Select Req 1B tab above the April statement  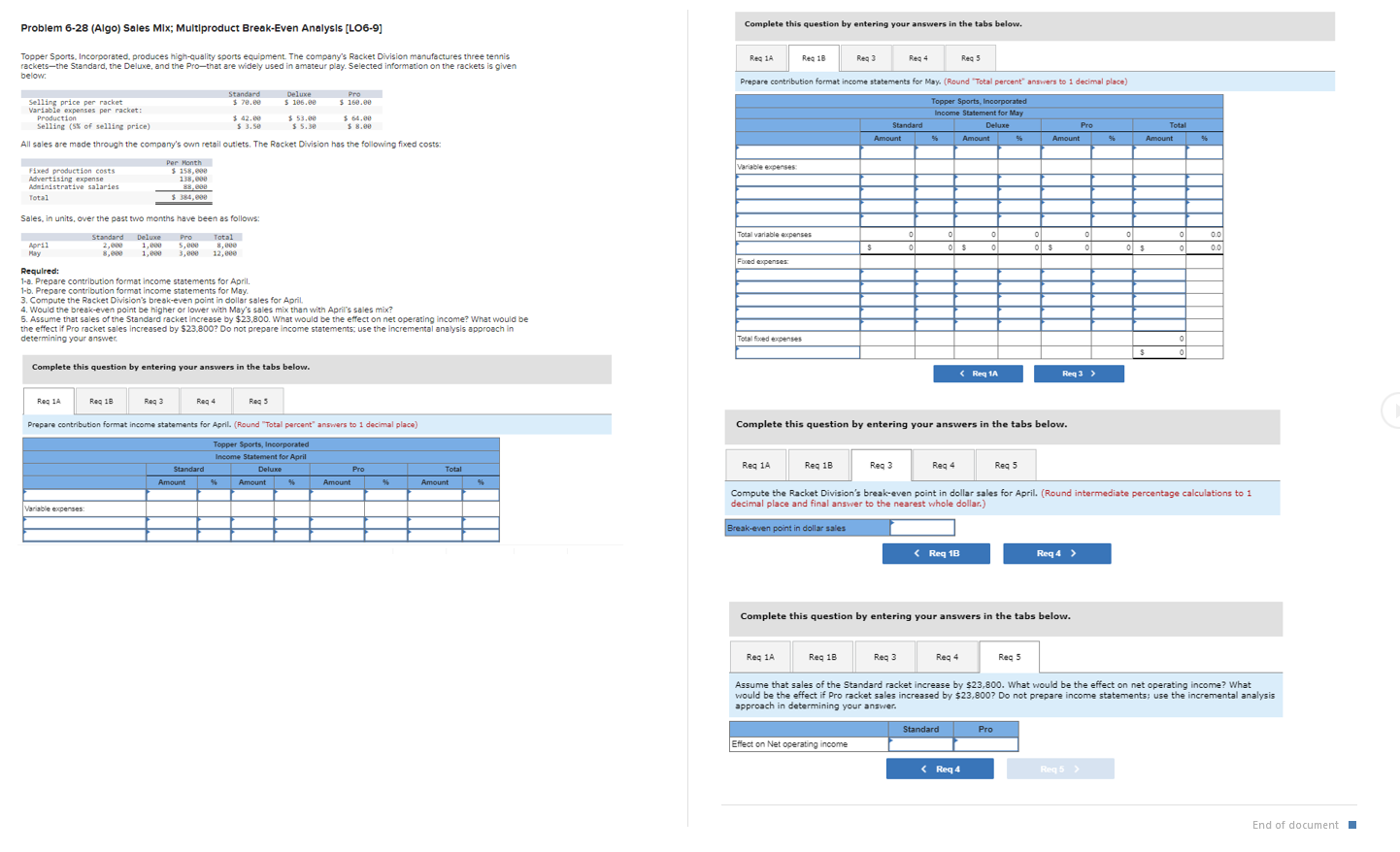coord(101,401)
